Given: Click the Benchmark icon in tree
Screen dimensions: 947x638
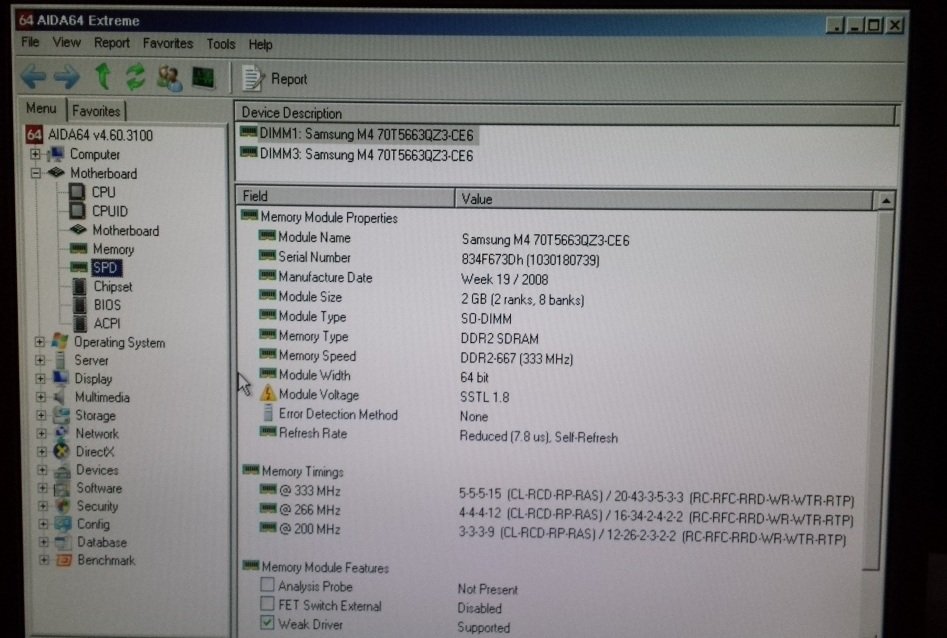Looking at the screenshot, I should [x=63, y=561].
